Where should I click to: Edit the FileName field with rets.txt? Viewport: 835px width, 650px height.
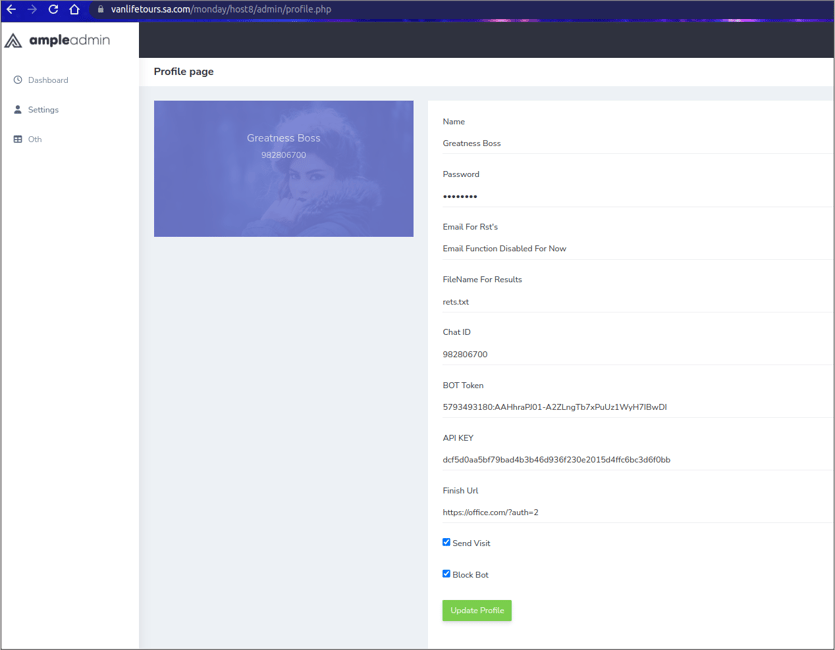pos(637,301)
